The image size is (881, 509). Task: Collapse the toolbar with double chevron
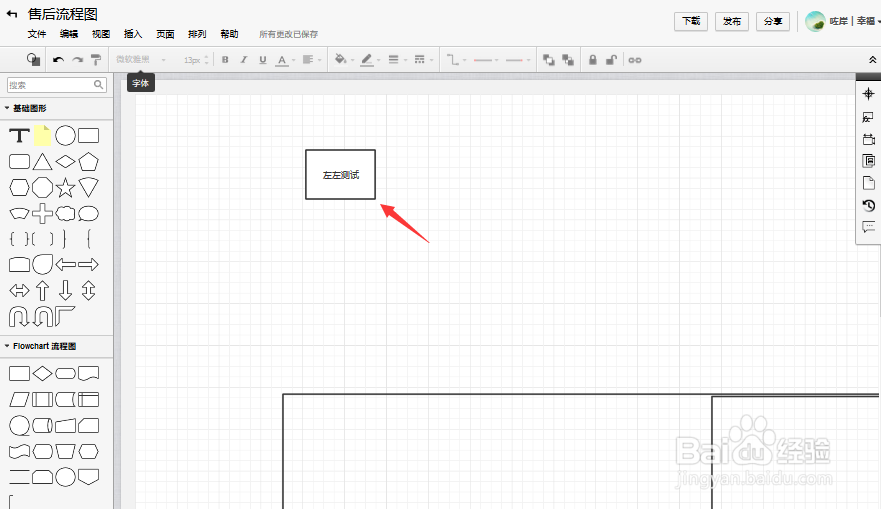coord(873,60)
